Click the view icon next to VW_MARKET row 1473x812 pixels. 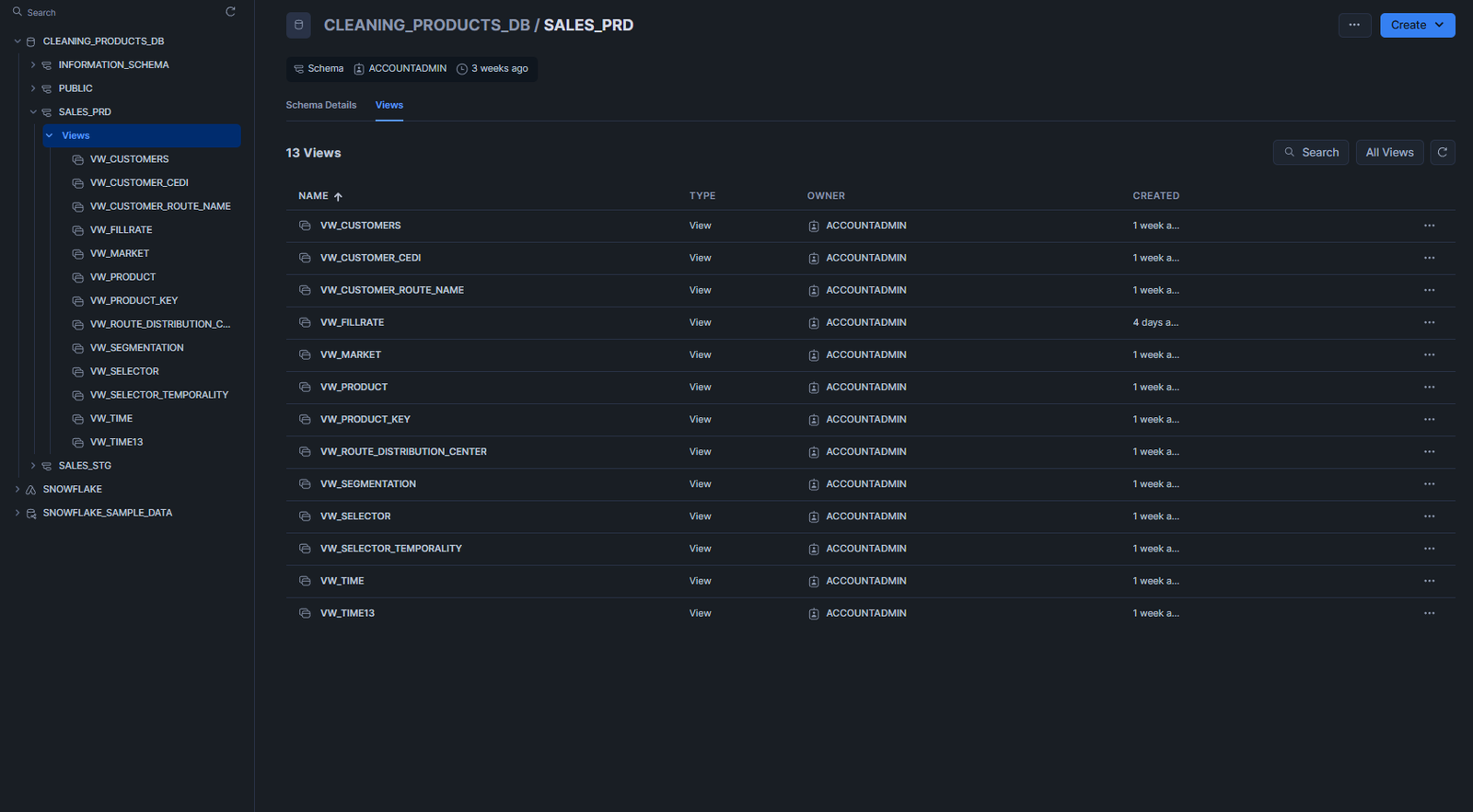point(305,354)
